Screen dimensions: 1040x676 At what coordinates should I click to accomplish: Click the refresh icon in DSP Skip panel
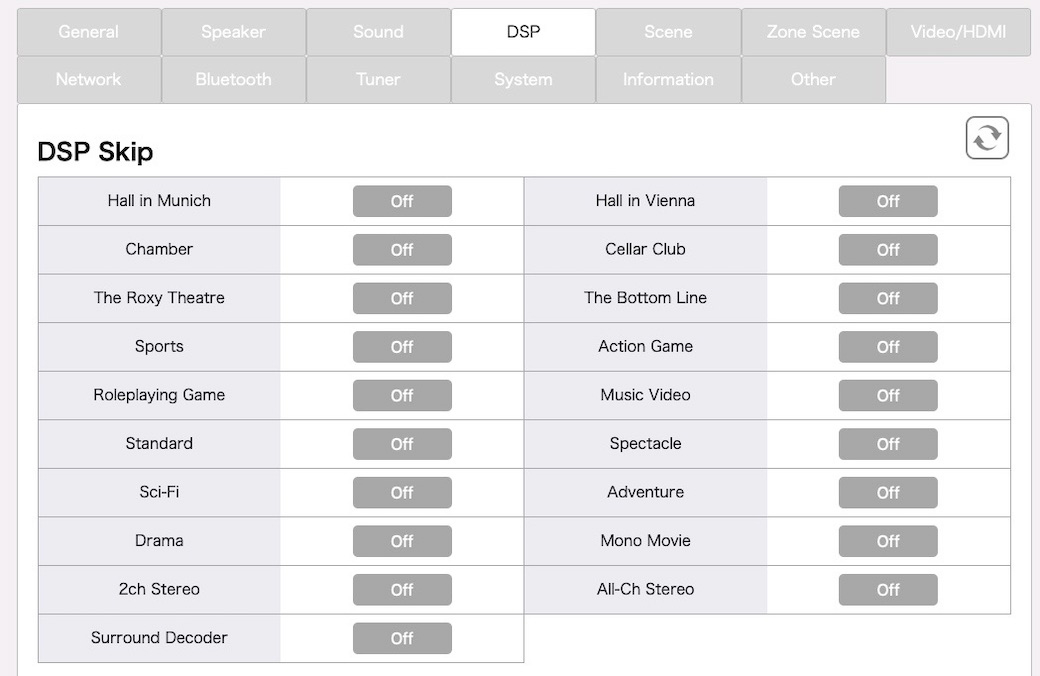pyautogui.click(x=987, y=138)
